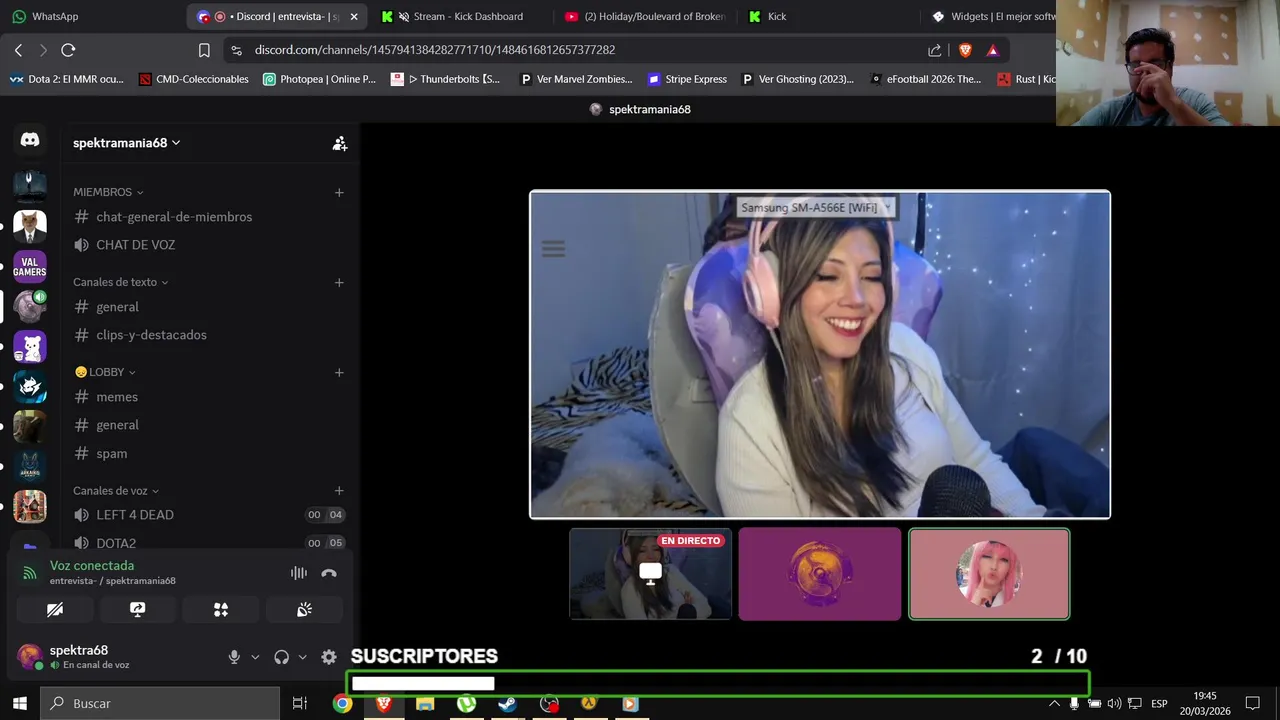Open the soundboard icon
1280x720 pixels.
pyautogui.click(x=304, y=609)
